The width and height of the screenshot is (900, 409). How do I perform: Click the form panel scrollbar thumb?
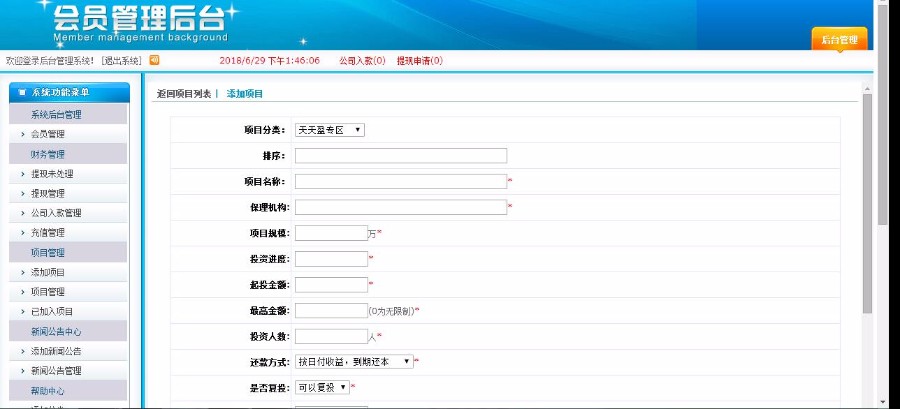(x=867, y=203)
